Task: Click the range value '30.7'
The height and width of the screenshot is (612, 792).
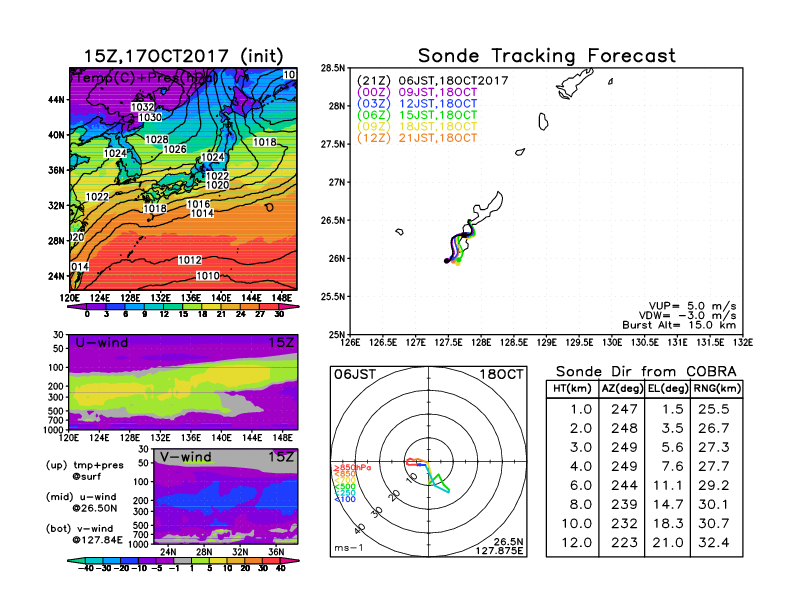Action: tap(714, 524)
